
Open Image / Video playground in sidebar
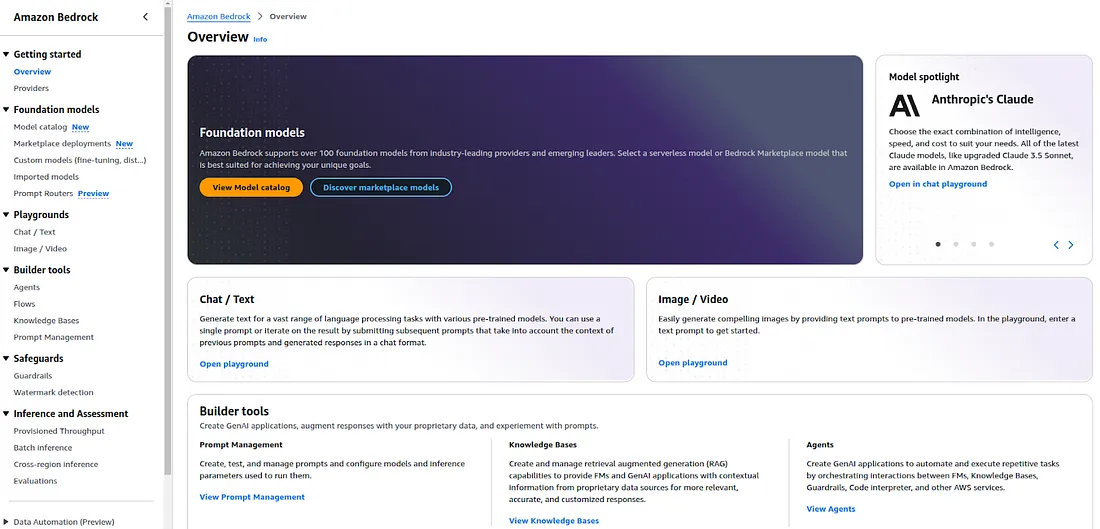click(x=40, y=249)
